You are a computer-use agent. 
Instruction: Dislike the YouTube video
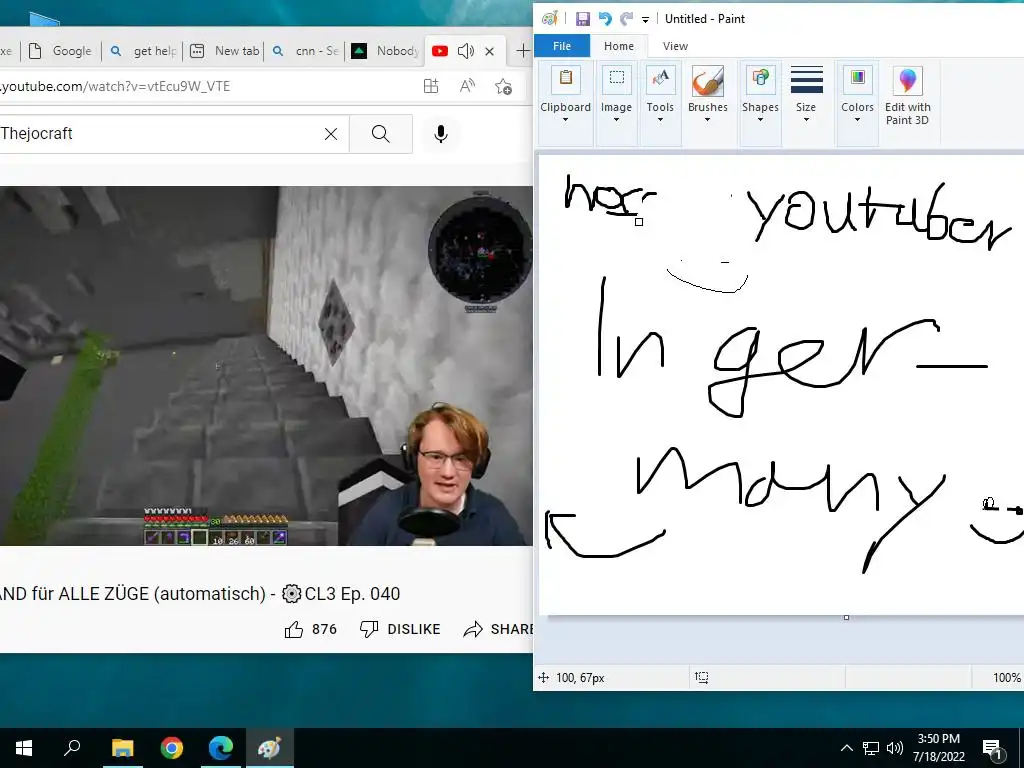(x=400, y=629)
